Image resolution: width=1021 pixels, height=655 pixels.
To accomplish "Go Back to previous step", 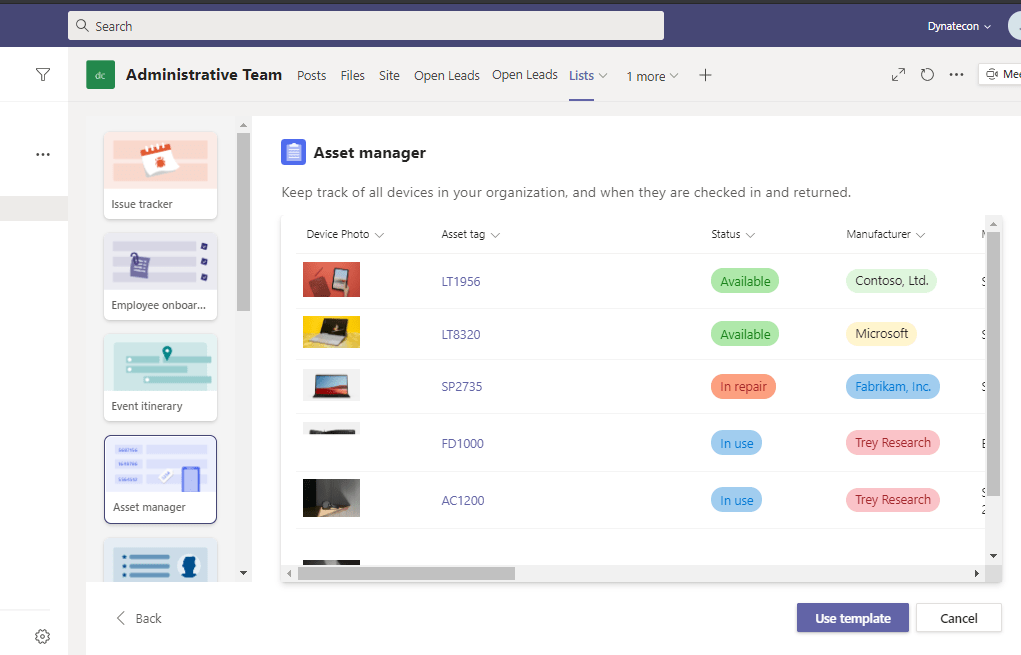I will (x=138, y=618).
